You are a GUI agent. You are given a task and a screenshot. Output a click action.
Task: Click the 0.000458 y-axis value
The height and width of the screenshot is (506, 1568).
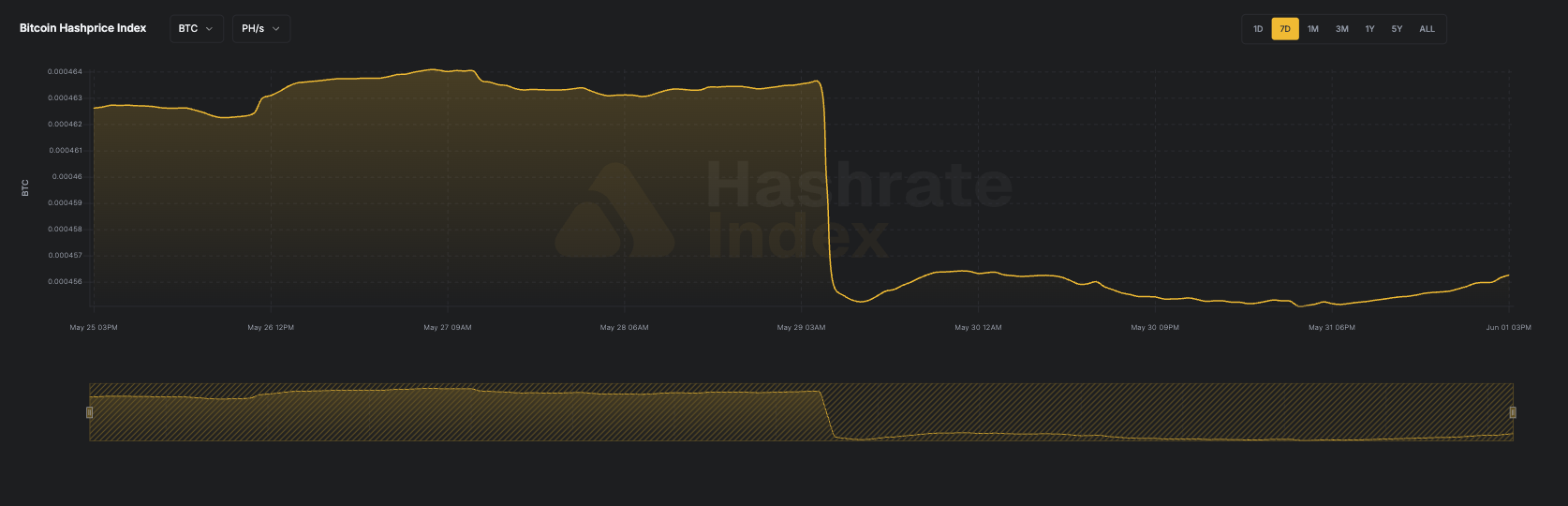coord(65,230)
